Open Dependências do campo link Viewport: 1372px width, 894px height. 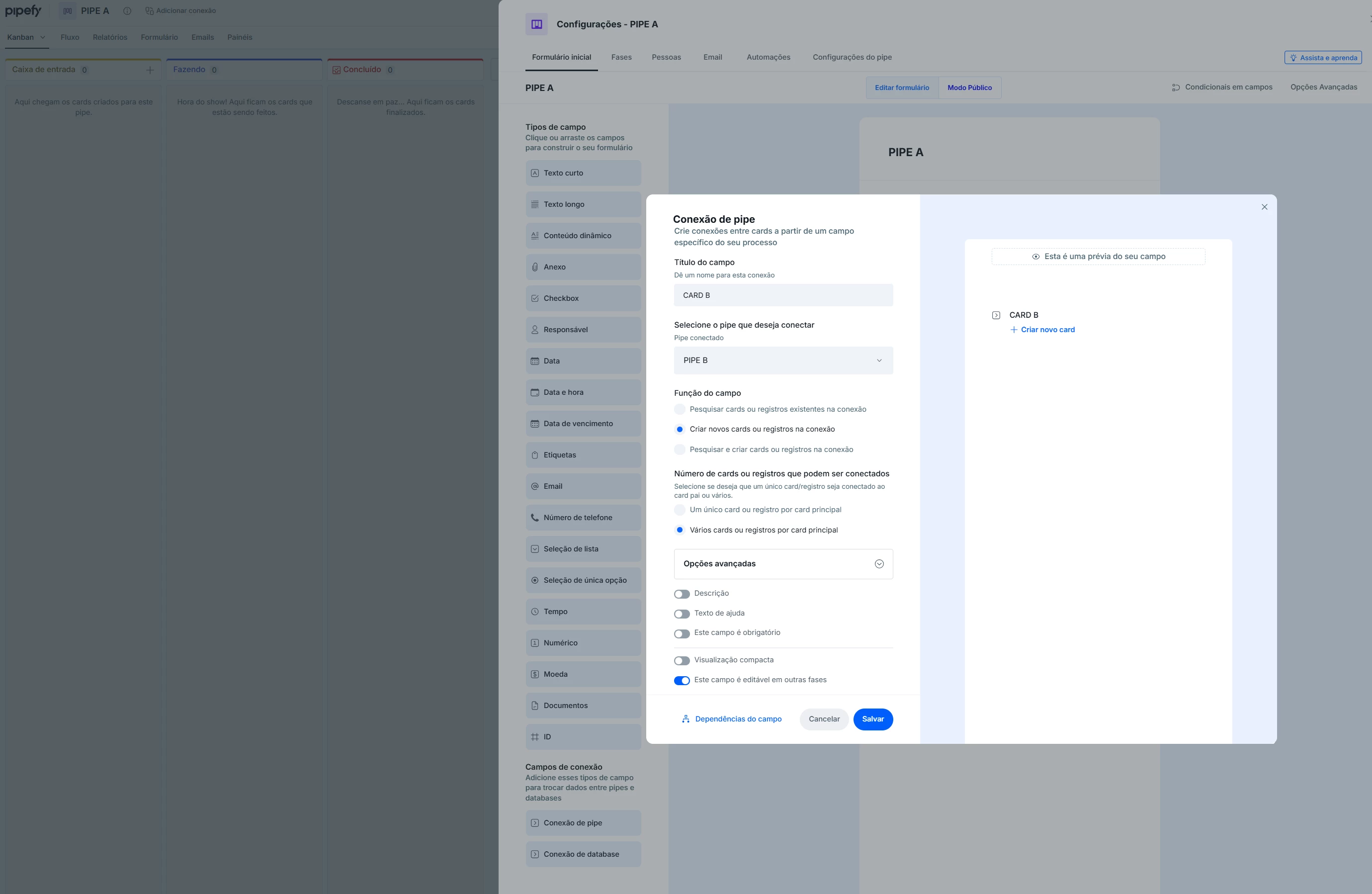coord(732,719)
